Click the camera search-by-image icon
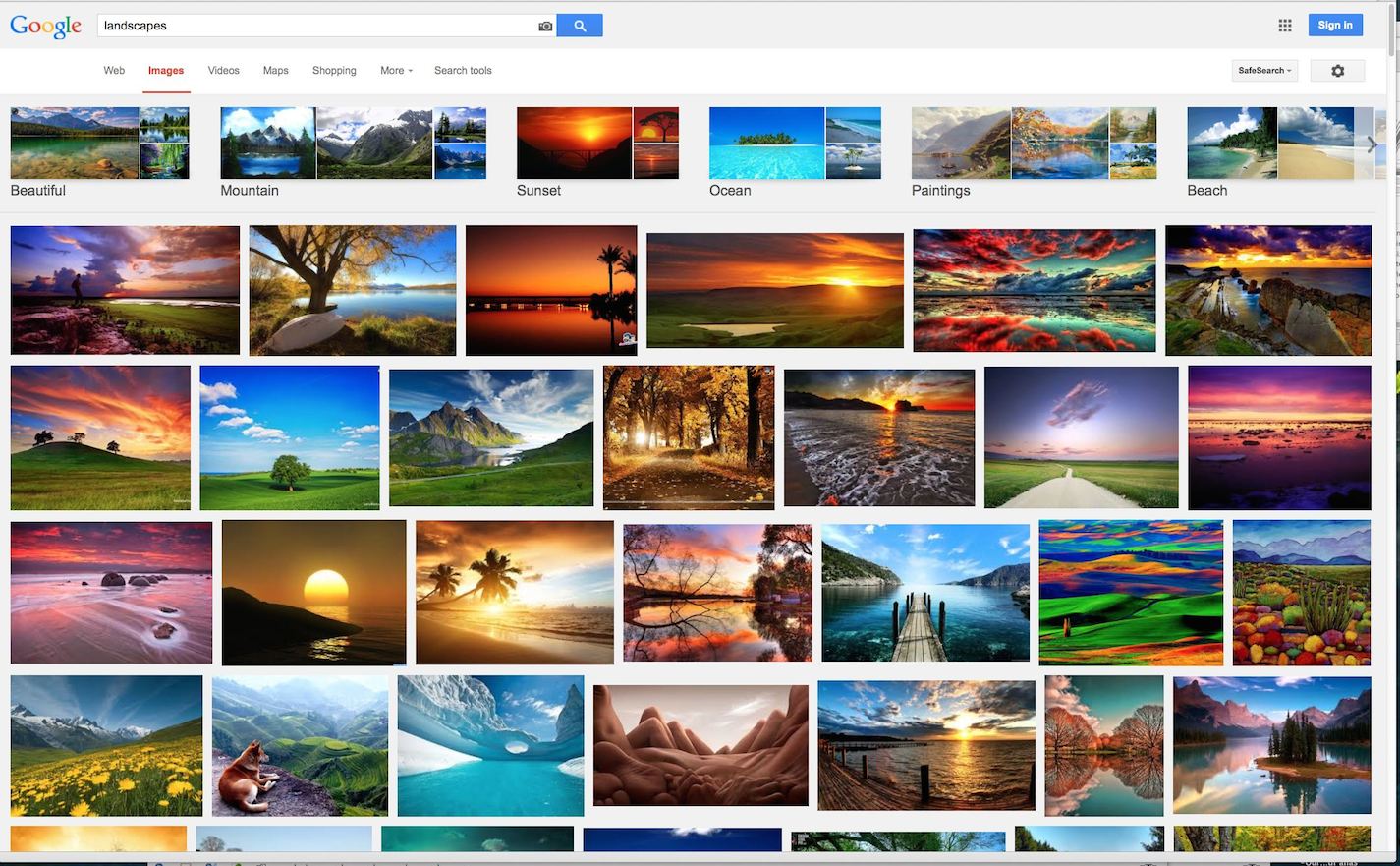This screenshot has width=1400, height=866. 545,27
